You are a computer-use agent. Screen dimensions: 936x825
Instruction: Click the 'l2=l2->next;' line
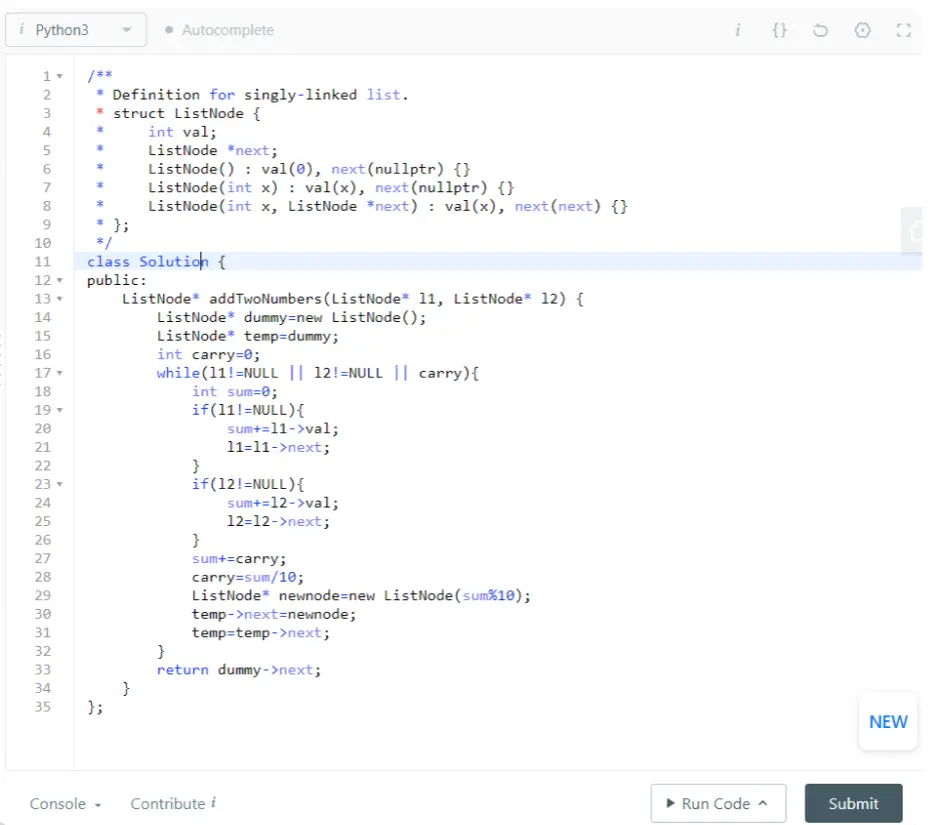click(278, 521)
